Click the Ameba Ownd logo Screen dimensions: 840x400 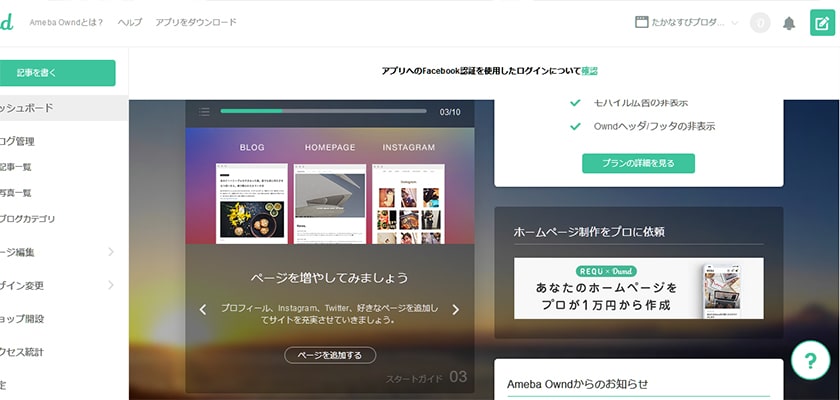pos(6,22)
